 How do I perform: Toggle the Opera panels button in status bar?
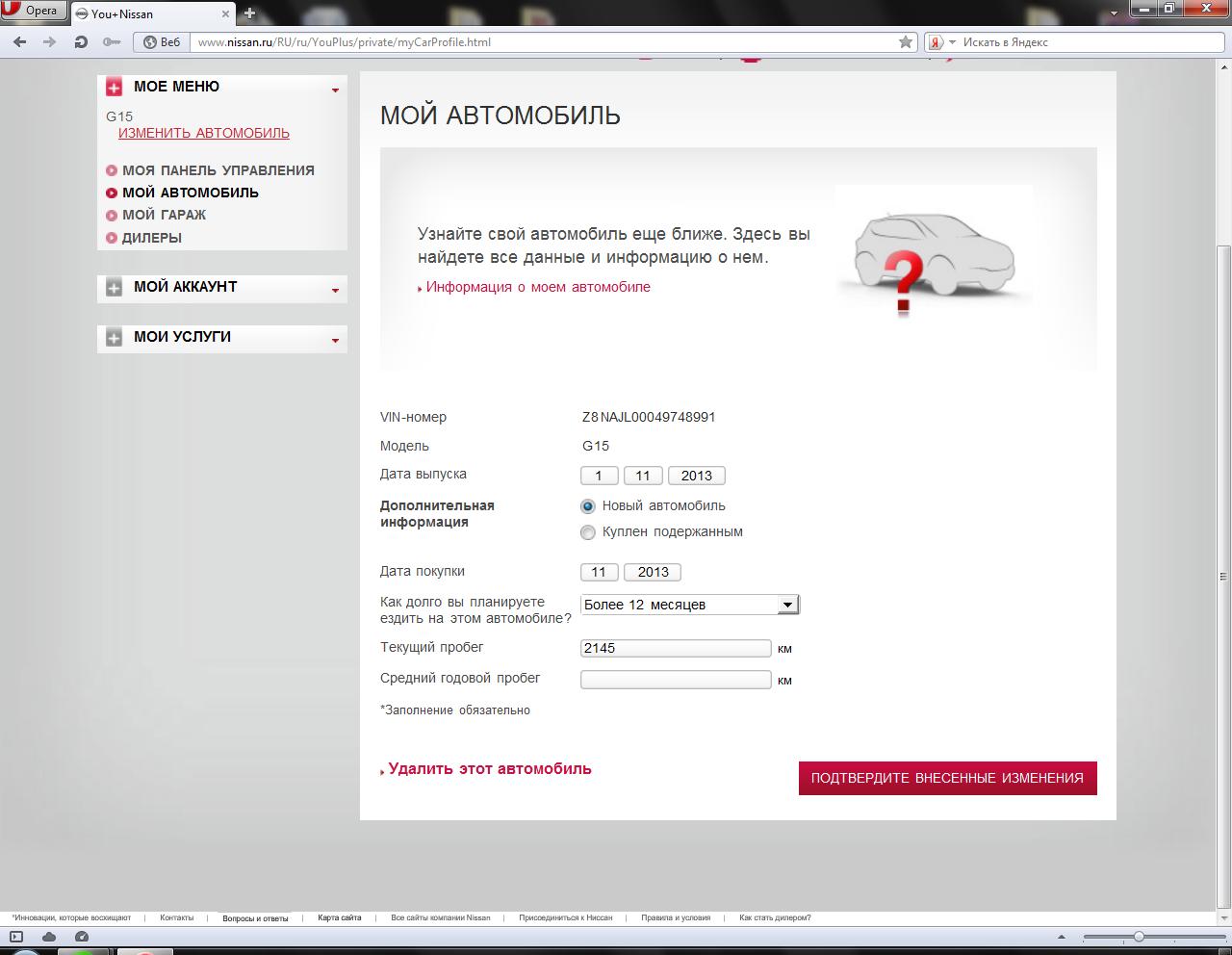15,937
